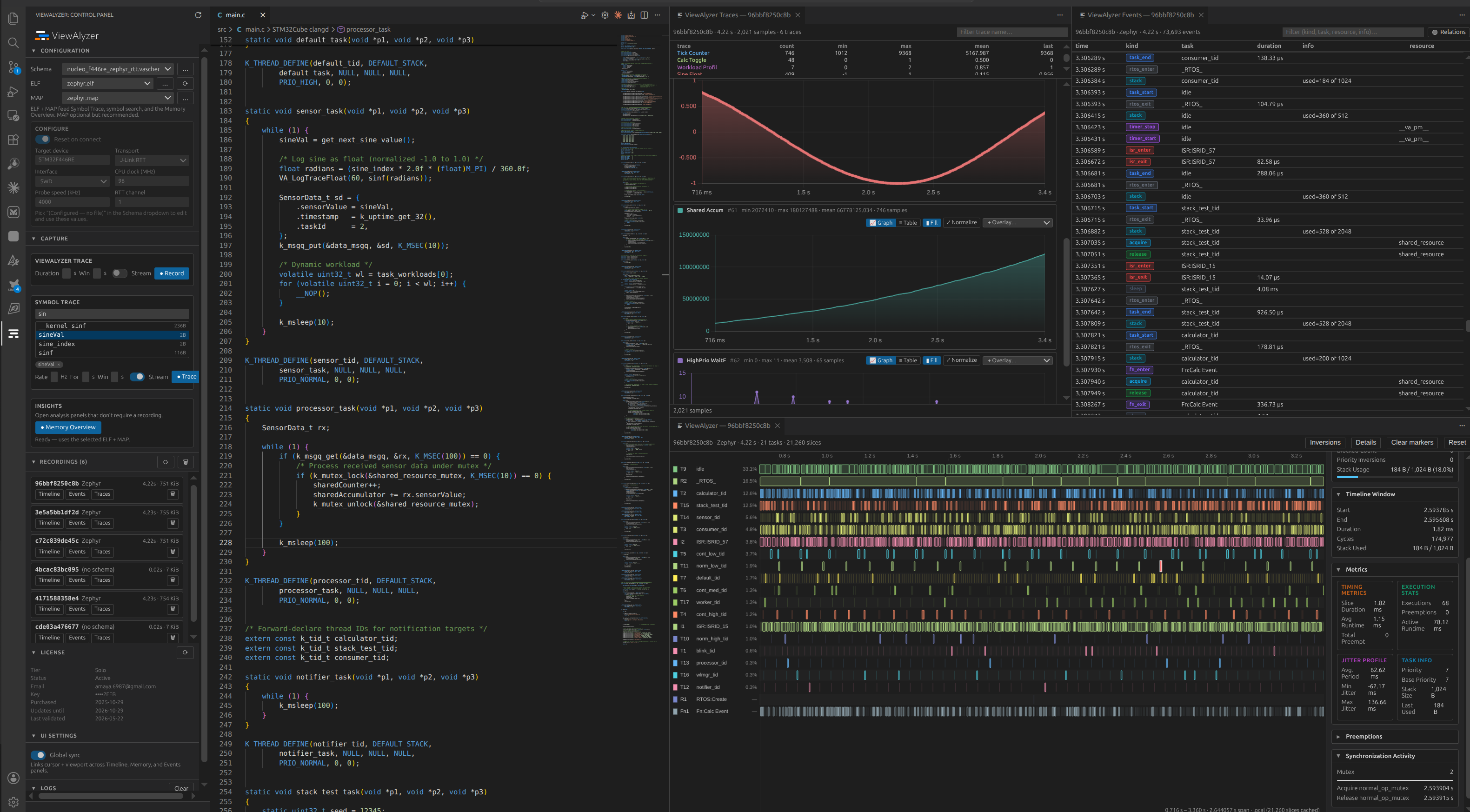Delete recording 96bbf8250c8b with its trash icon
The width and height of the screenshot is (1470, 812).
pyautogui.click(x=173, y=494)
